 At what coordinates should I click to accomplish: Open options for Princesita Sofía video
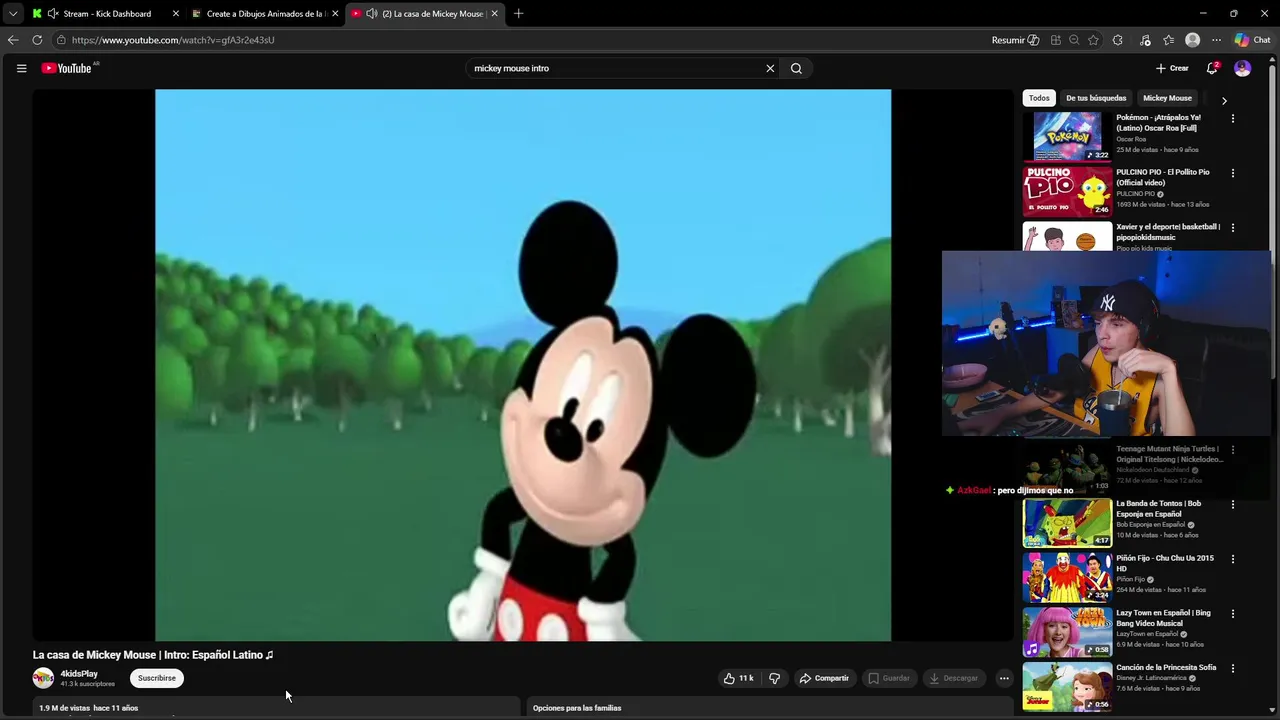[x=1232, y=668]
